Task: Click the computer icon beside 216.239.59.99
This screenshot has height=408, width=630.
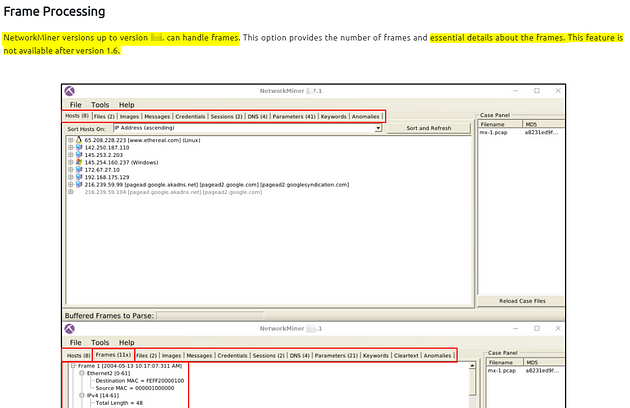Action: pos(79,185)
